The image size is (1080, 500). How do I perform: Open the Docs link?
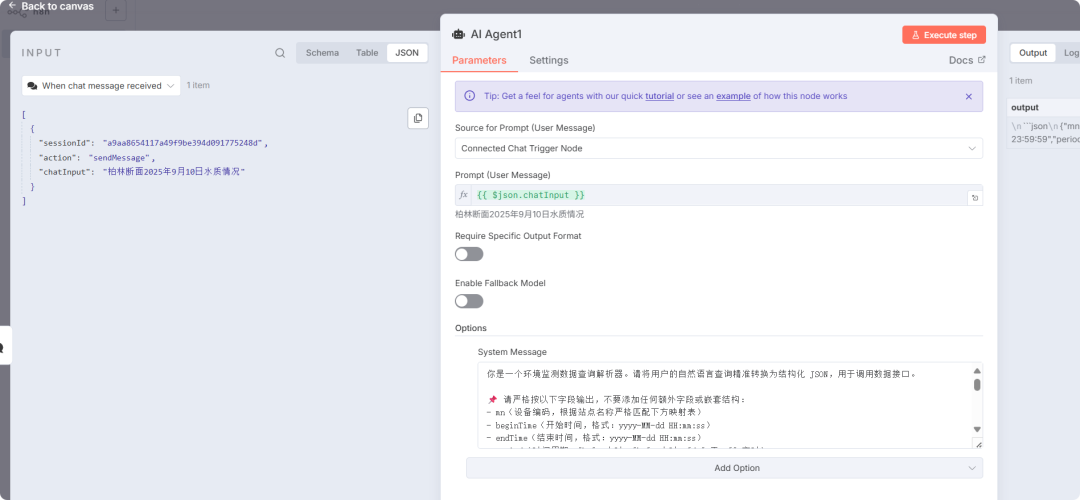967,61
